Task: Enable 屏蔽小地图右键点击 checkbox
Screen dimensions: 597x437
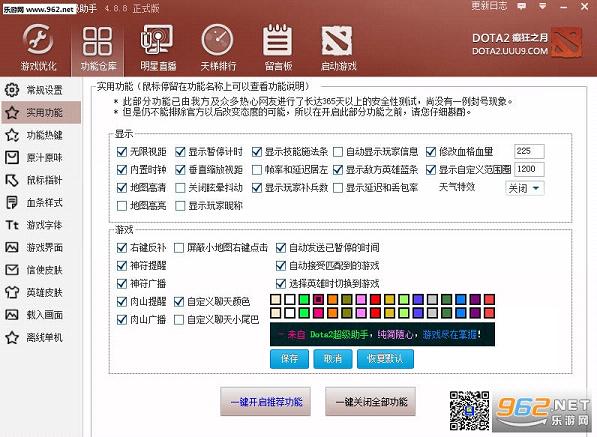Action: (x=179, y=248)
